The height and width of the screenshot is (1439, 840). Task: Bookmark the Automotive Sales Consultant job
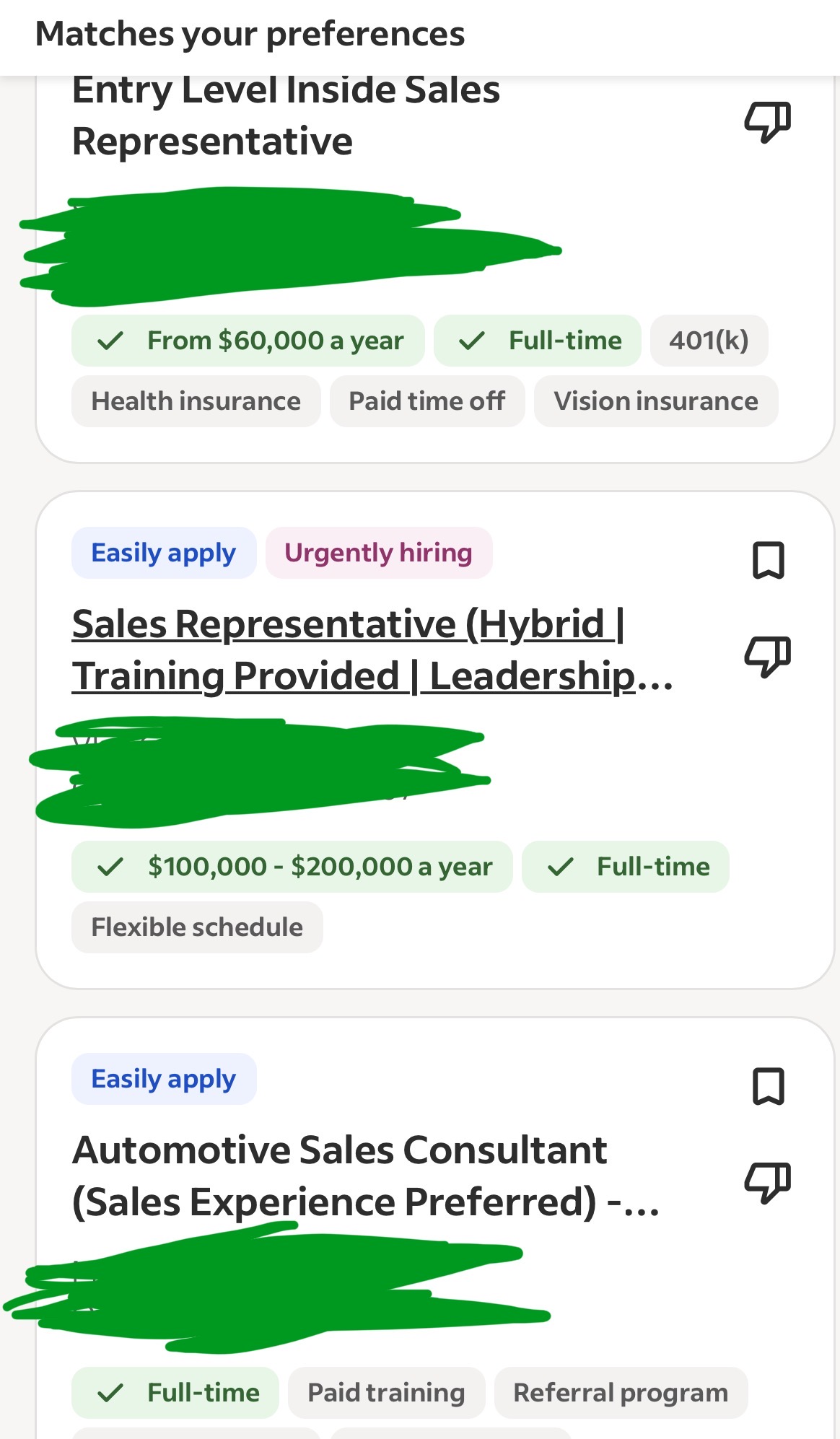(x=768, y=1087)
